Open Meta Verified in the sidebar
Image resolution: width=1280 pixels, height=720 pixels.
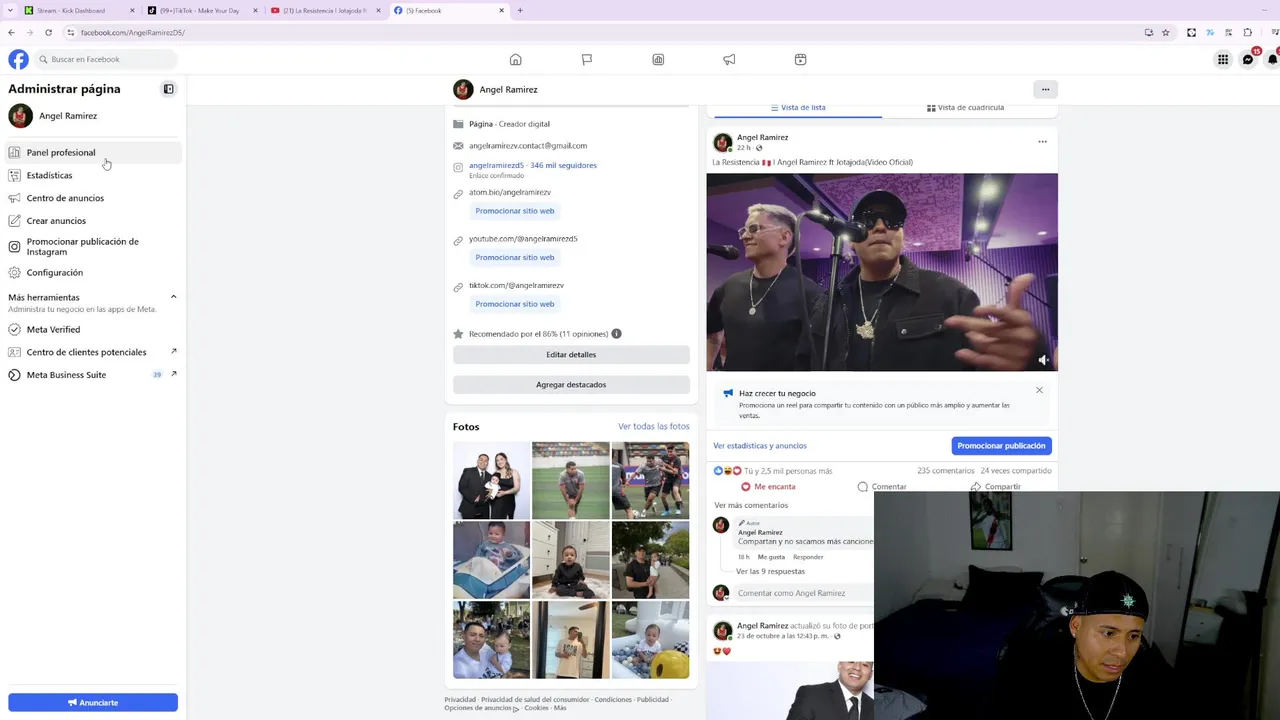93,329
